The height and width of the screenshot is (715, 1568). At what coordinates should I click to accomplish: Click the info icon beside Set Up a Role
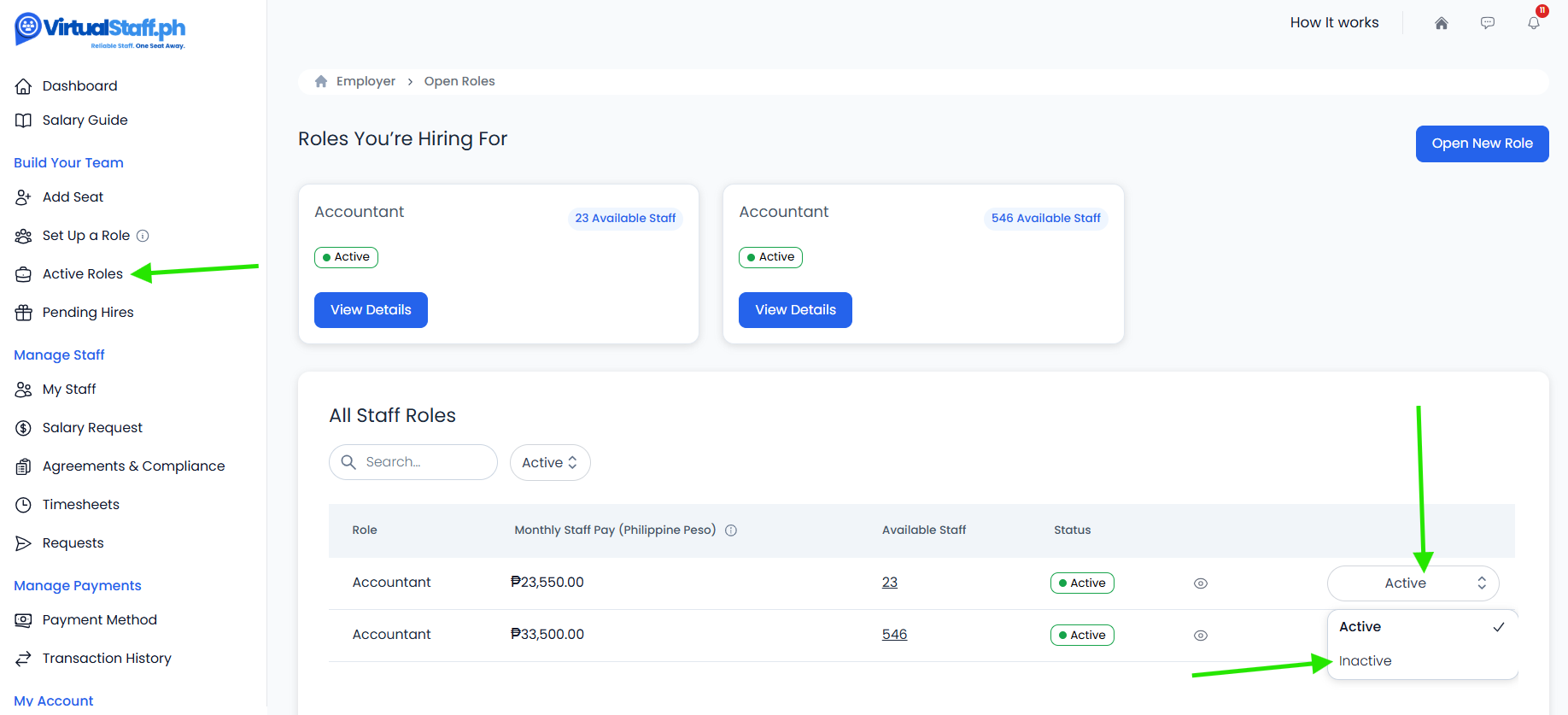pyautogui.click(x=143, y=236)
